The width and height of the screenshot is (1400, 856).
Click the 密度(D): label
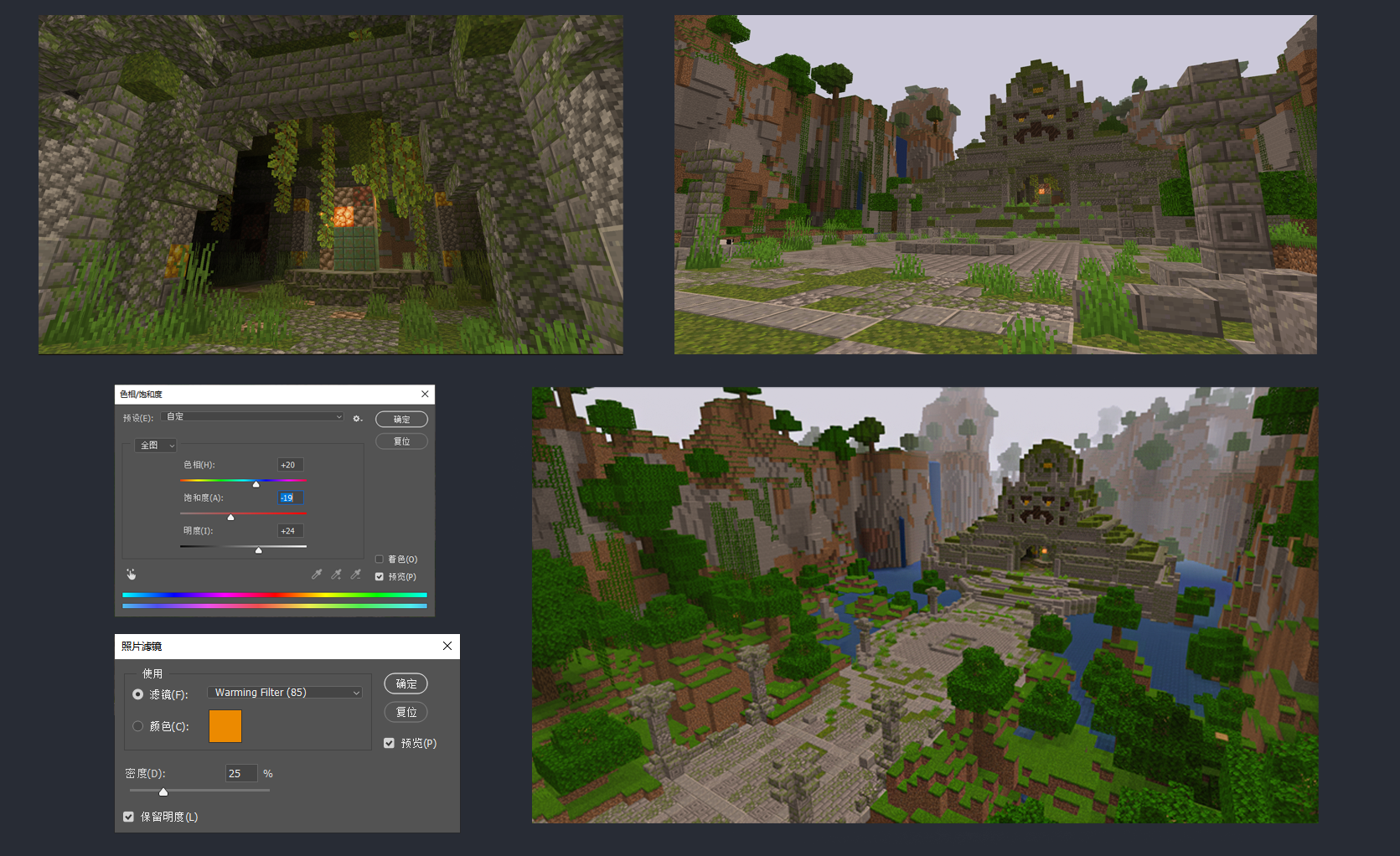click(145, 773)
